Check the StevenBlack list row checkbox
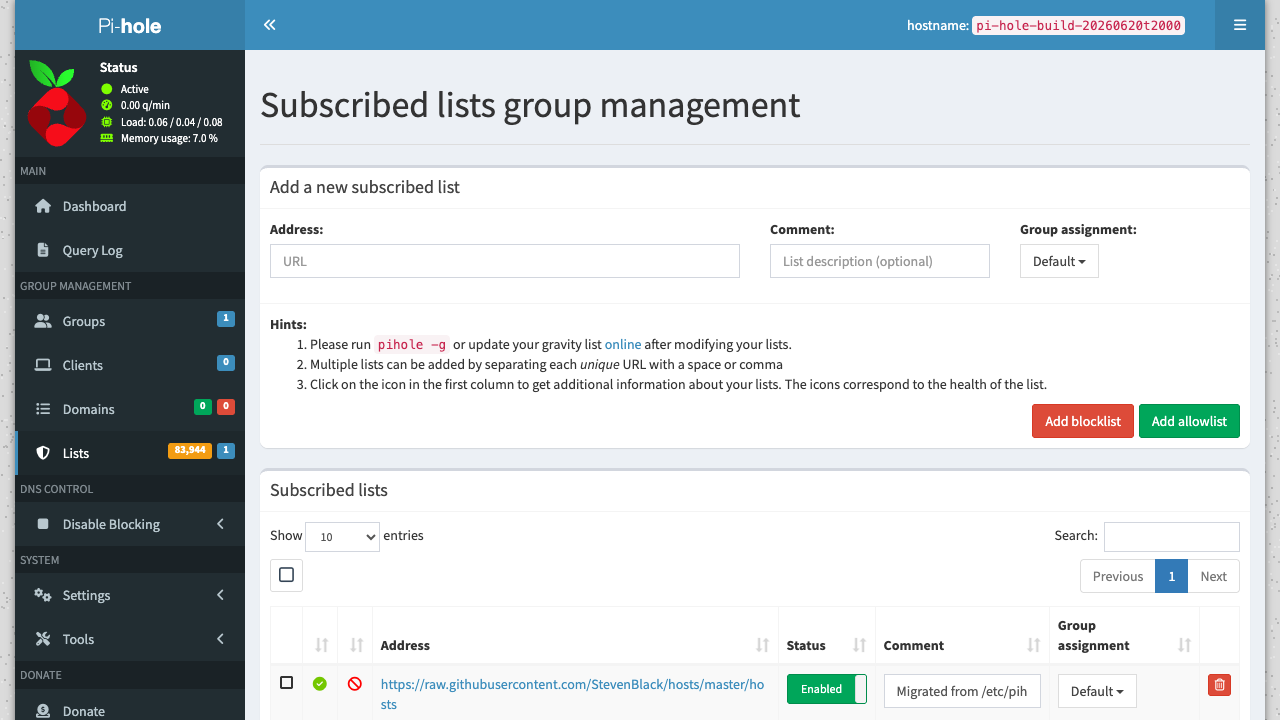This screenshot has width=1280, height=720. click(x=286, y=683)
